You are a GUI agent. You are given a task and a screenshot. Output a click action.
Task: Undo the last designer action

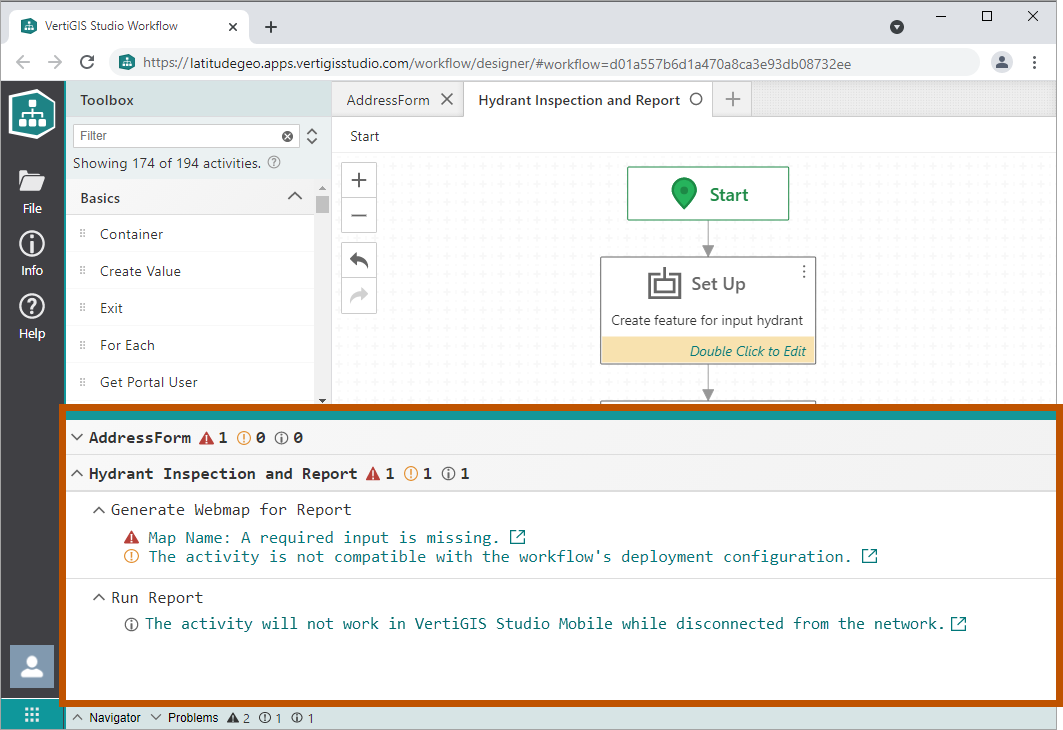coord(359,260)
